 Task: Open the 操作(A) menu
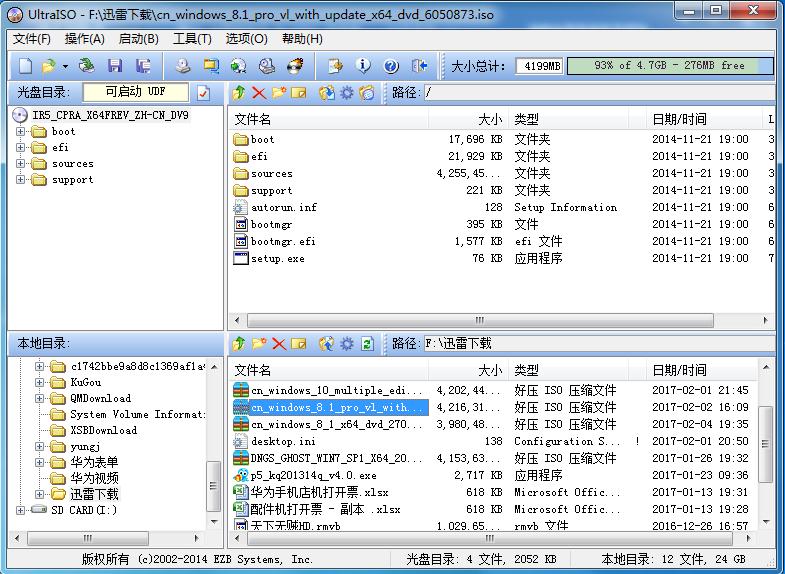(85, 39)
